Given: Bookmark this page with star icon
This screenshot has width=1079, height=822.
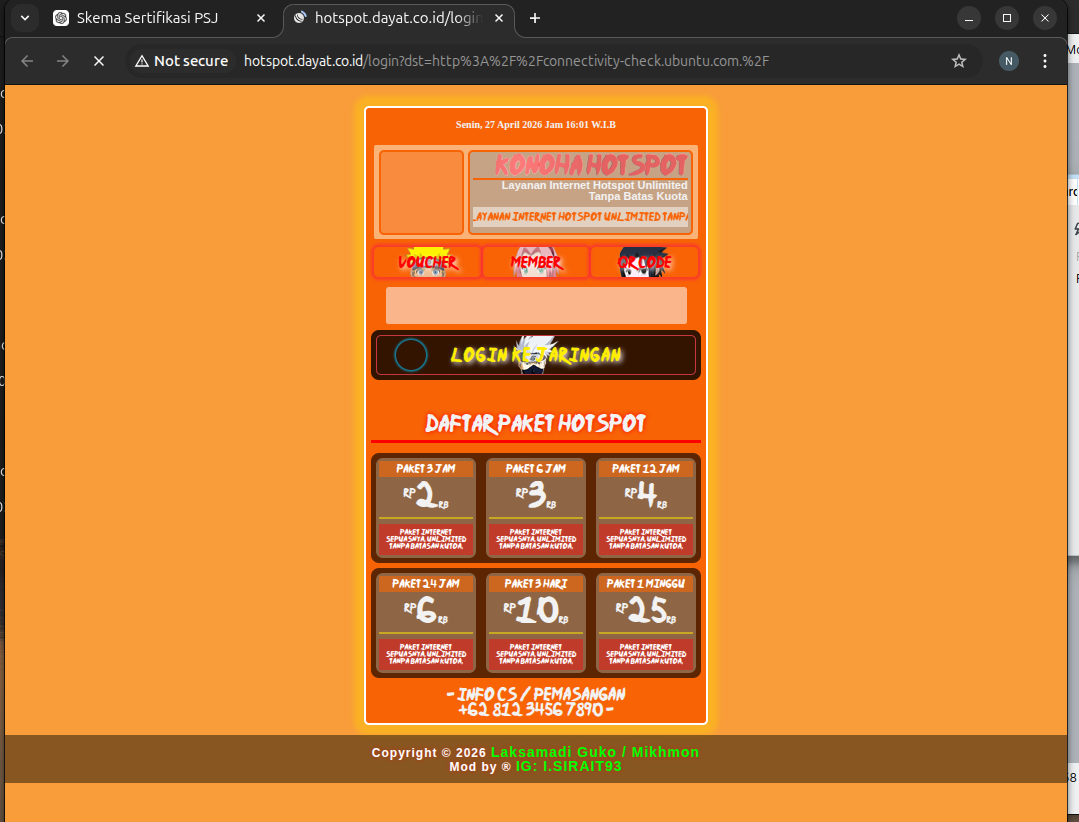Looking at the screenshot, I should [959, 61].
